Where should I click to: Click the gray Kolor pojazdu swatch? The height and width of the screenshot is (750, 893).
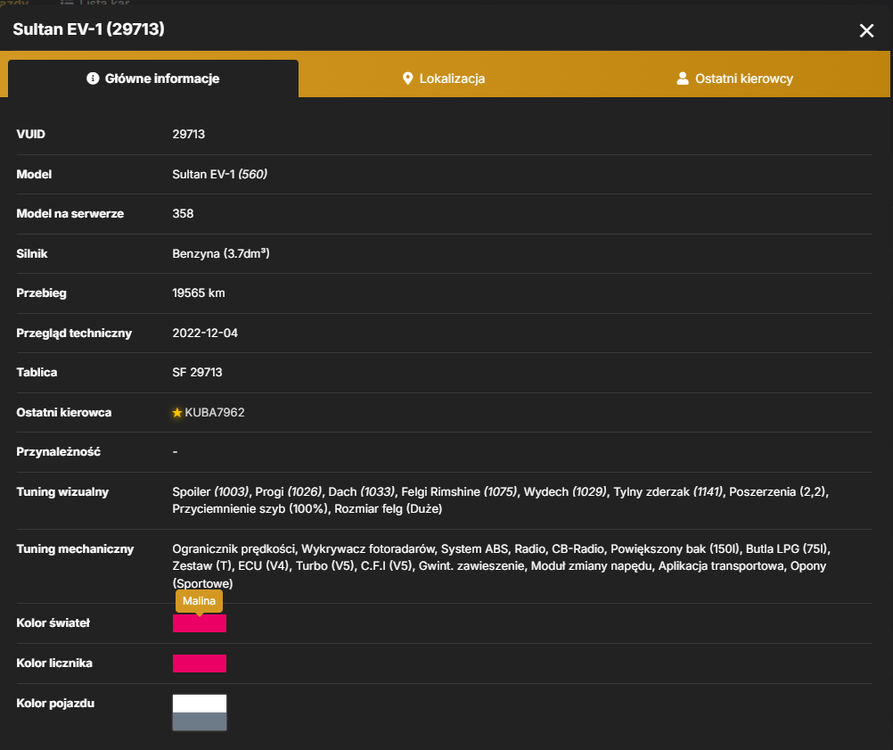[199, 722]
